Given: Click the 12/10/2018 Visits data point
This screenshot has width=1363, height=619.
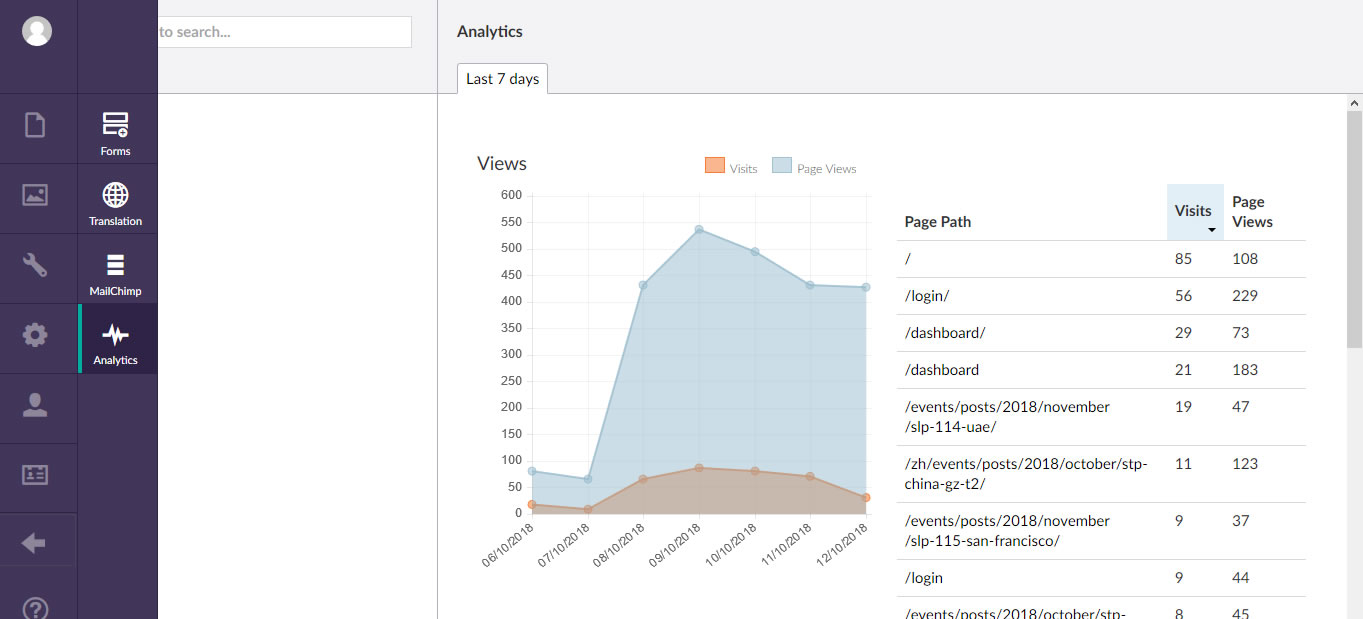Looking at the screenshot, I should click(x=866, y=497).
